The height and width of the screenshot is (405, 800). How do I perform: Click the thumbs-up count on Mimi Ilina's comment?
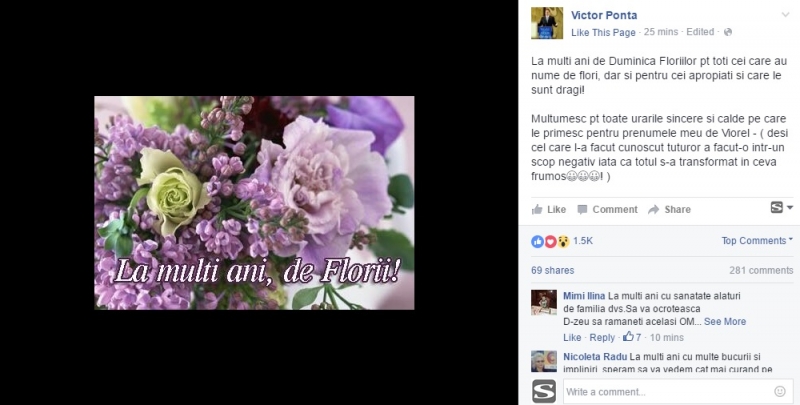632,337
